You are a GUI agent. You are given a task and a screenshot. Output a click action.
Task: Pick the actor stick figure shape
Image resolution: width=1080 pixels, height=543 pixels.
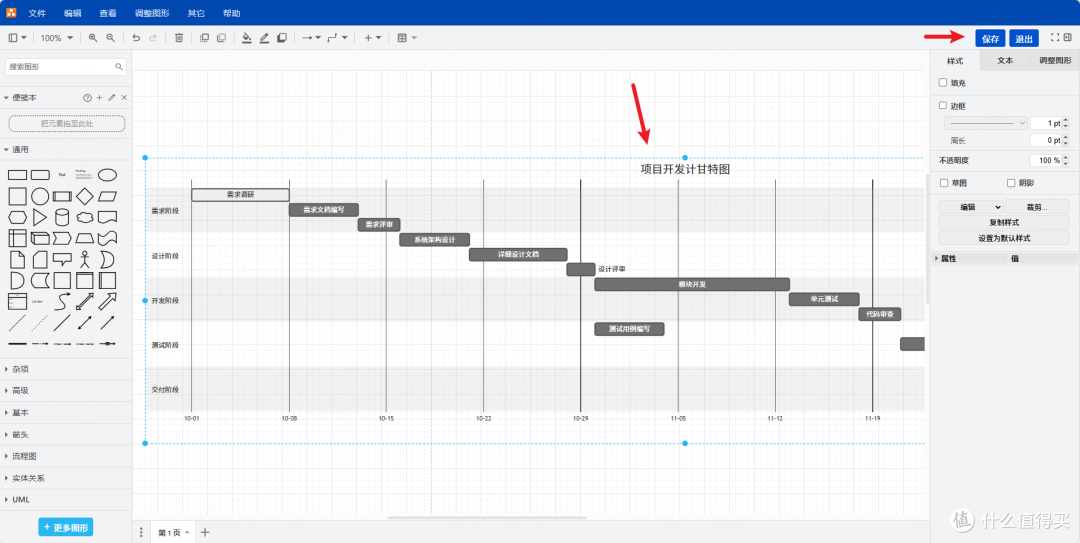[85, 260]
